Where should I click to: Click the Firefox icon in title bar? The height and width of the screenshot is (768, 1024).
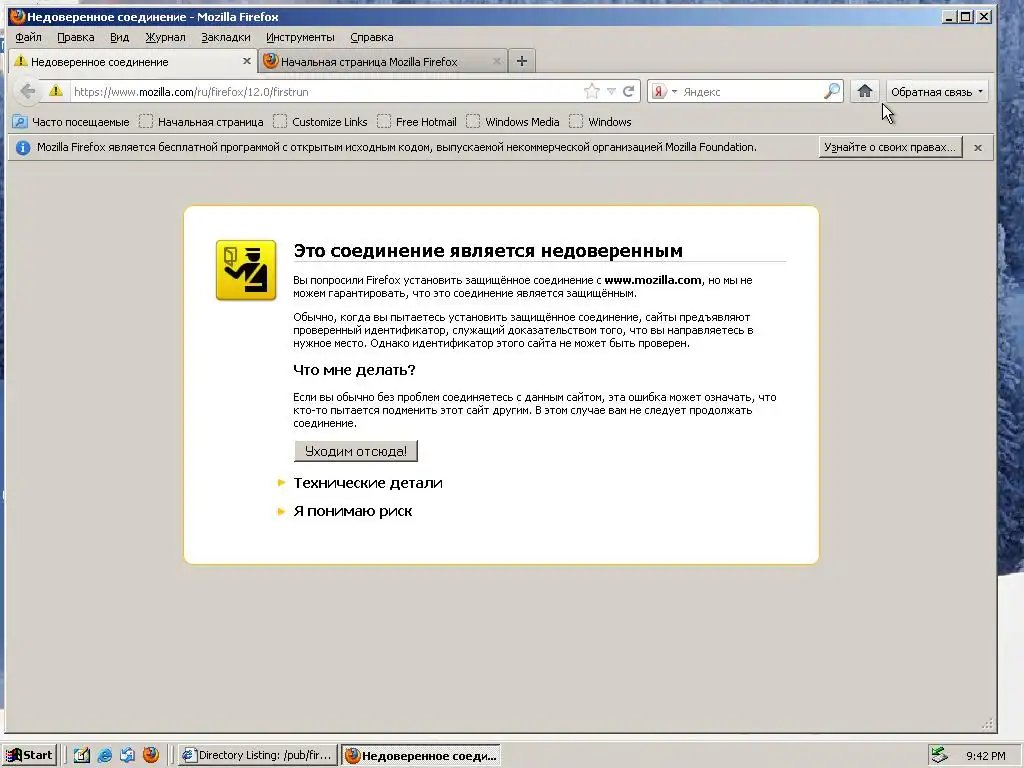pyautogui.click(x=17, y=16)
